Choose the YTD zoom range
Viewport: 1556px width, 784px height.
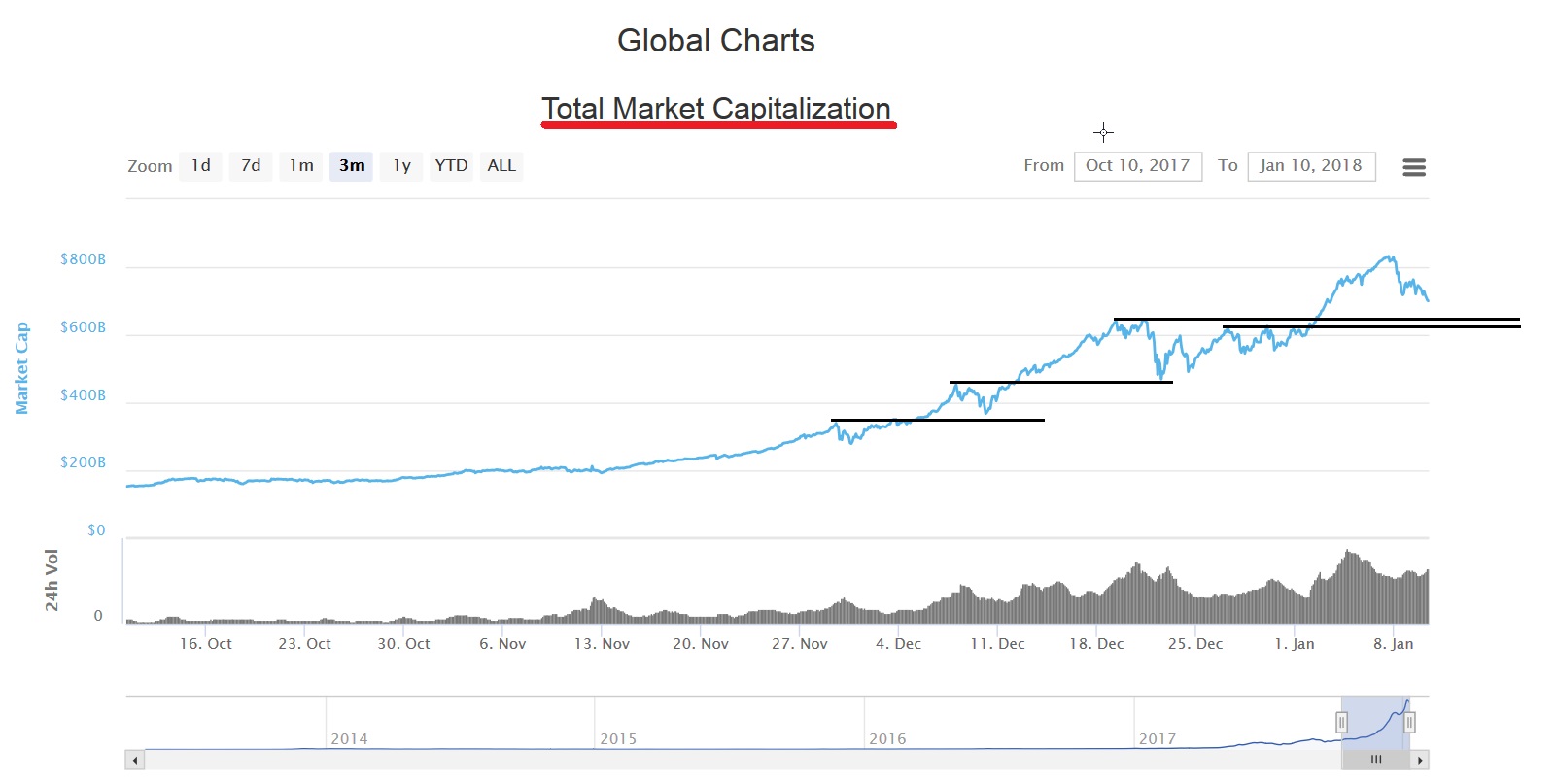point(451,166)
